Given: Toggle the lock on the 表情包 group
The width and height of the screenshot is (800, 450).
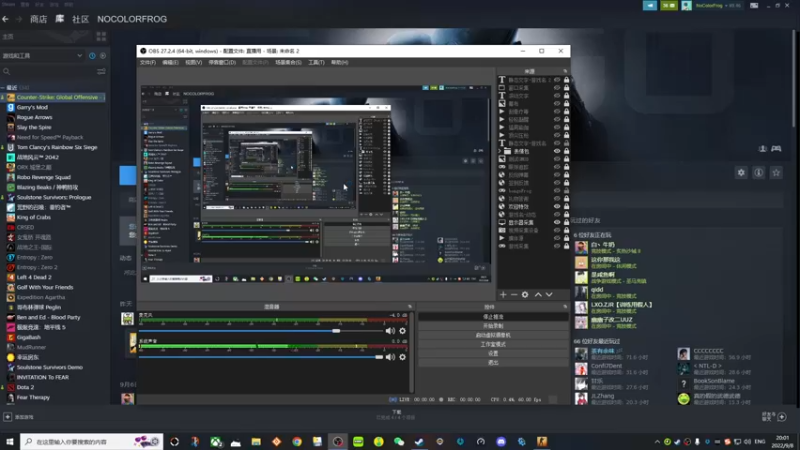Looking at the screenshot, I should click(x=566, y=151).
